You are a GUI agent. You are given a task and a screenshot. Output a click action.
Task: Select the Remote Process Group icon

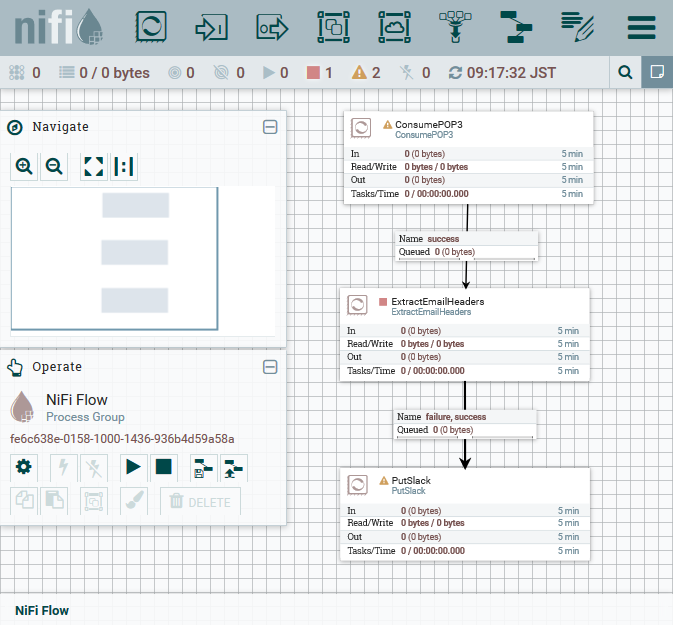pyautogui.click(x=395, y=27)
